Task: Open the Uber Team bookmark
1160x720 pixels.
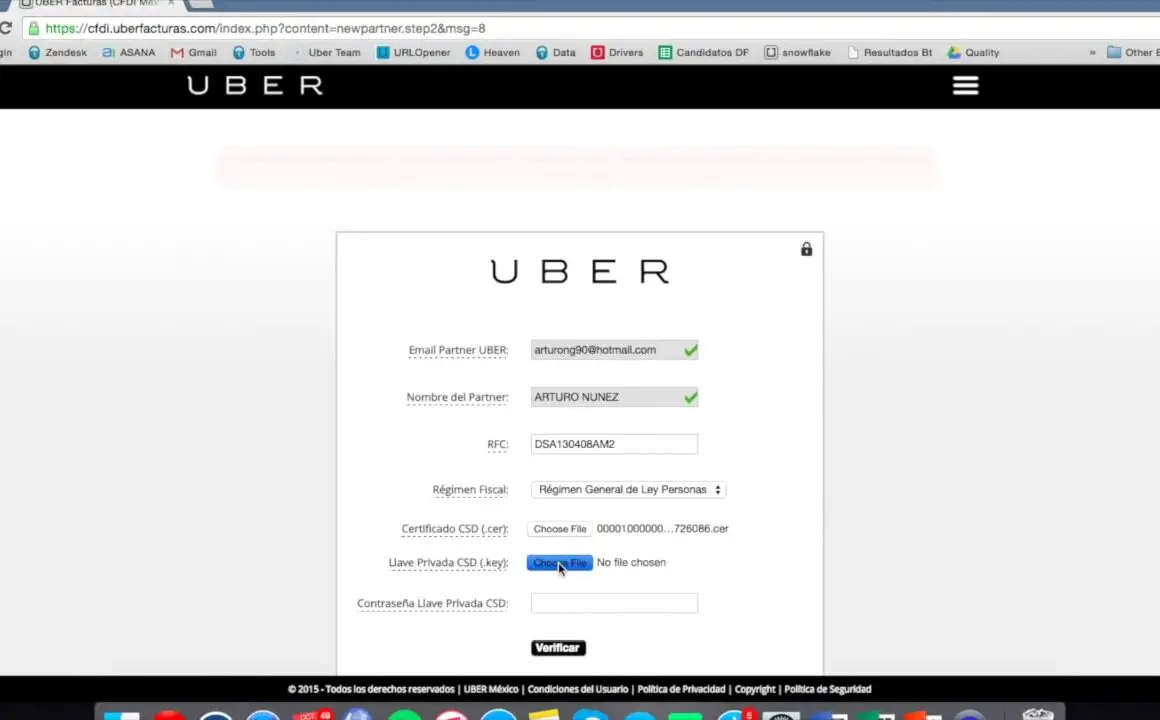Action: 326,53
